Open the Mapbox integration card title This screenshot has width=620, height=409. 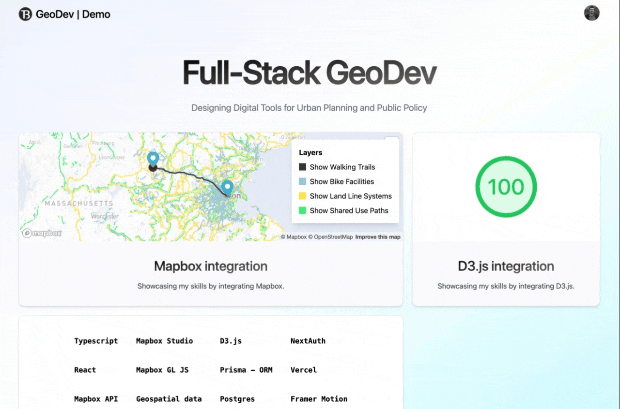tap(211, 266)
